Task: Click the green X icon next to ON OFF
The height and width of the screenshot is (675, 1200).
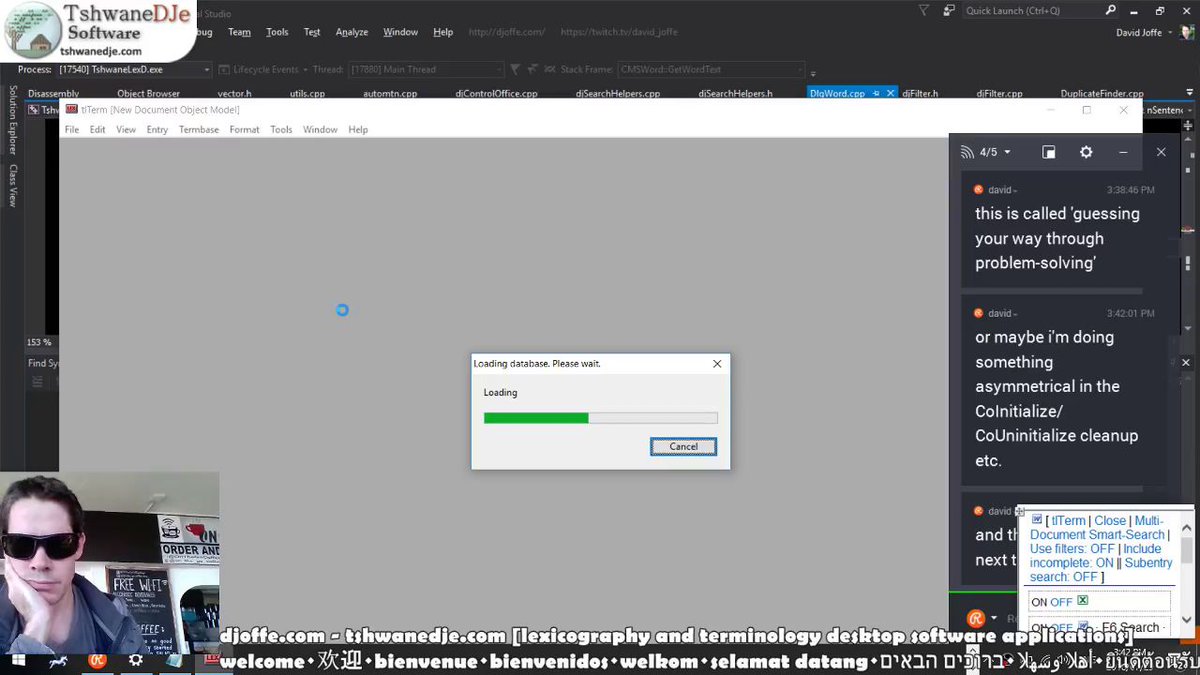Action: tap(1083, 601)
